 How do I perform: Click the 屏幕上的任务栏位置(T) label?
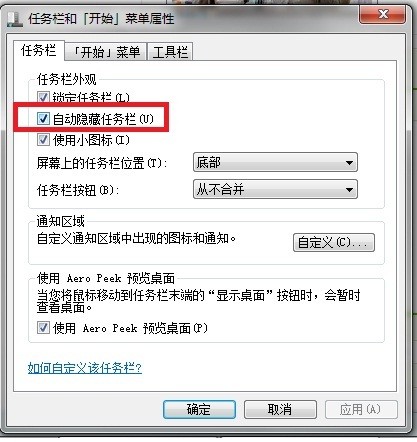click(x=102, y=163)
